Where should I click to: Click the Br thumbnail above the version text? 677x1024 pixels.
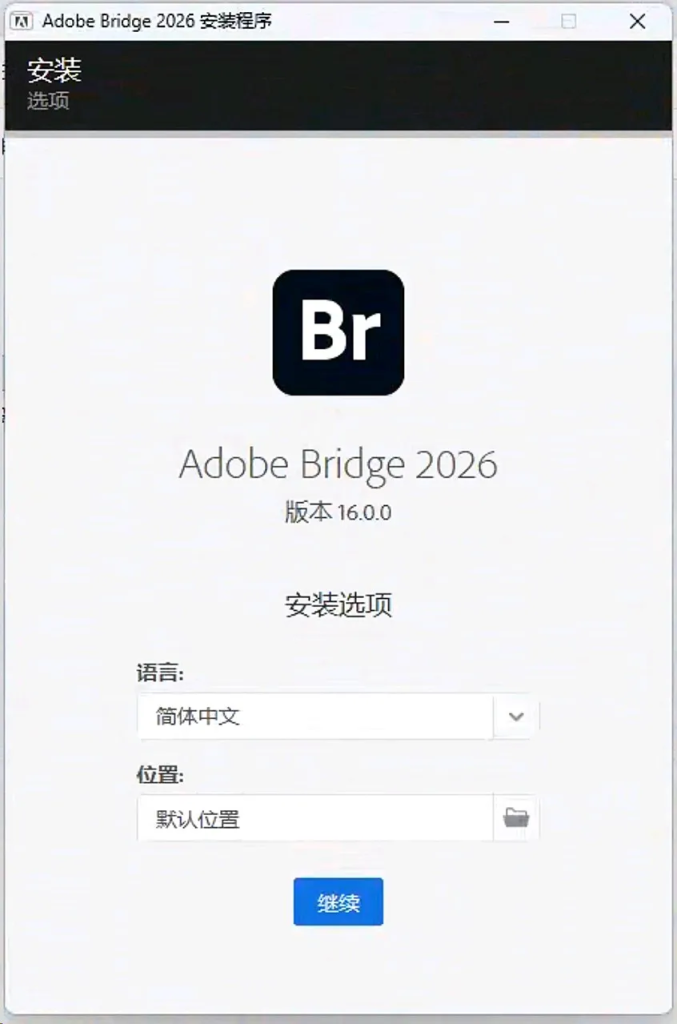point(338,331)
